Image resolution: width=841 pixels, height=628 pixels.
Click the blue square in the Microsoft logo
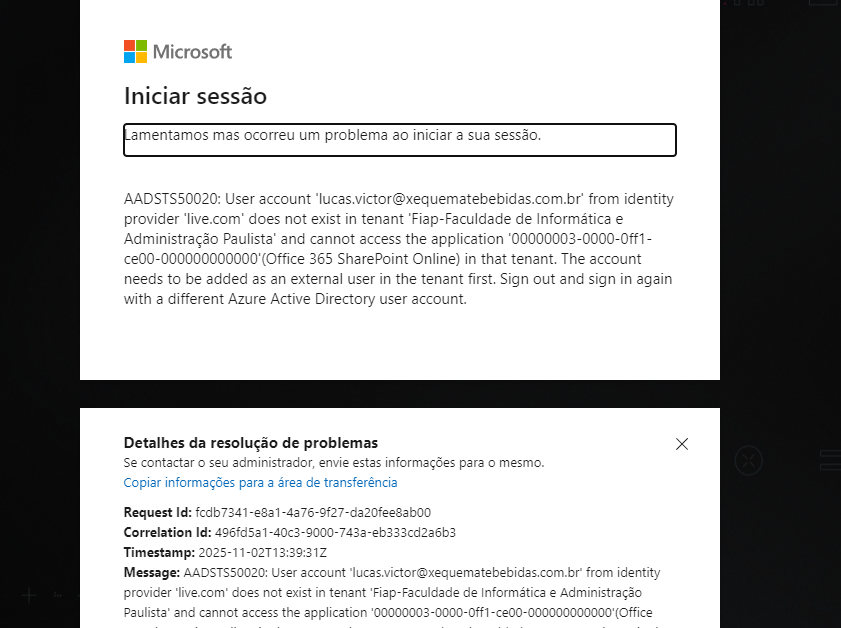[x=129, y=56]
